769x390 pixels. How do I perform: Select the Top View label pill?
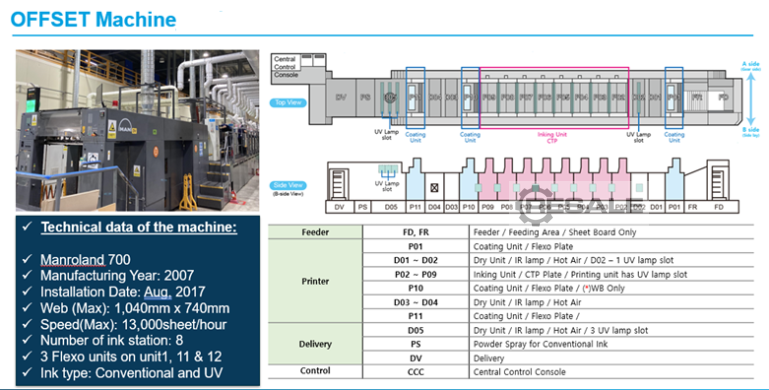(x=288, y=103)
